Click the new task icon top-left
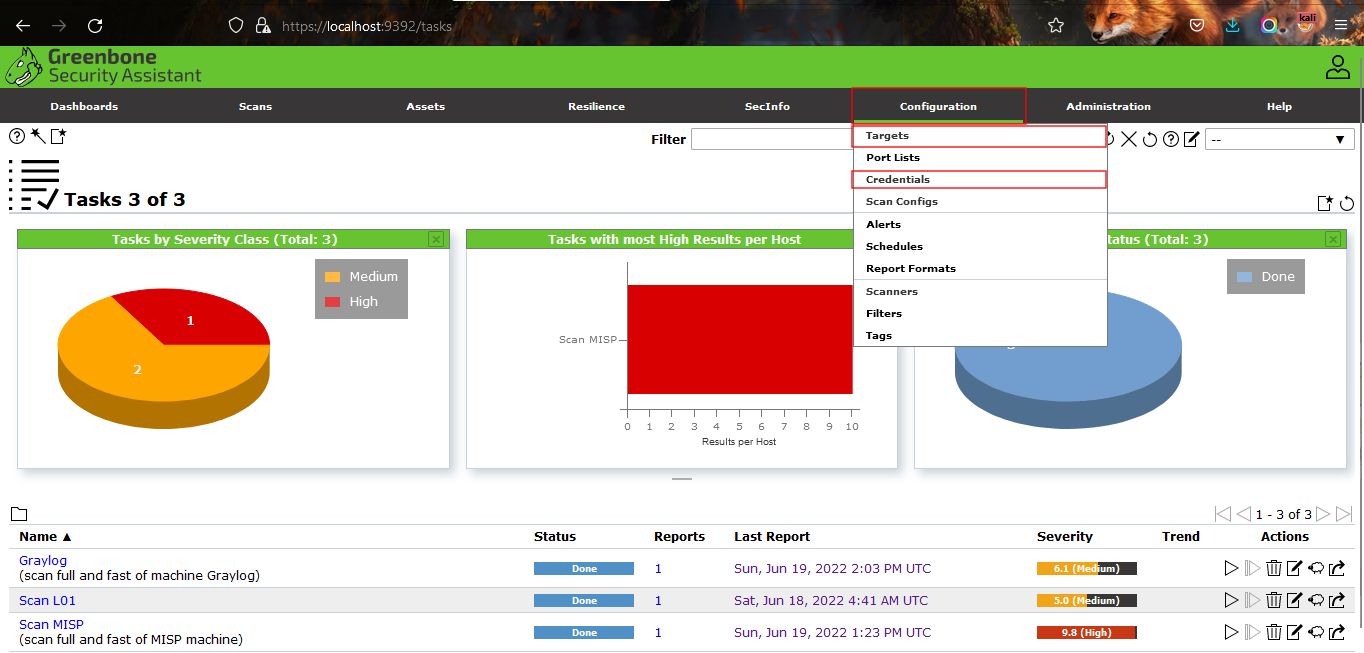Image resolution: width=1364 pixels, height=653 pixels. [x=59, y=136]
